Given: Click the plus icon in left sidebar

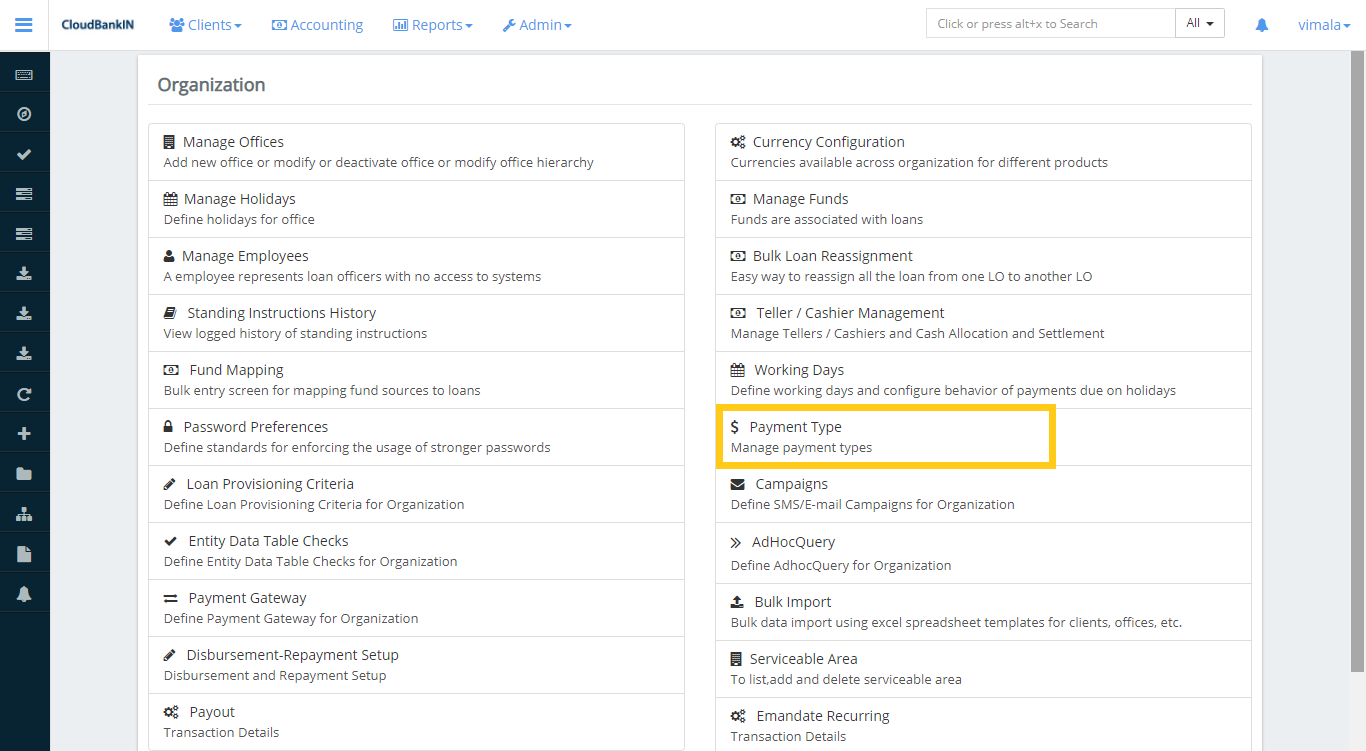Looking at the screenshot, I should (24, 434).
